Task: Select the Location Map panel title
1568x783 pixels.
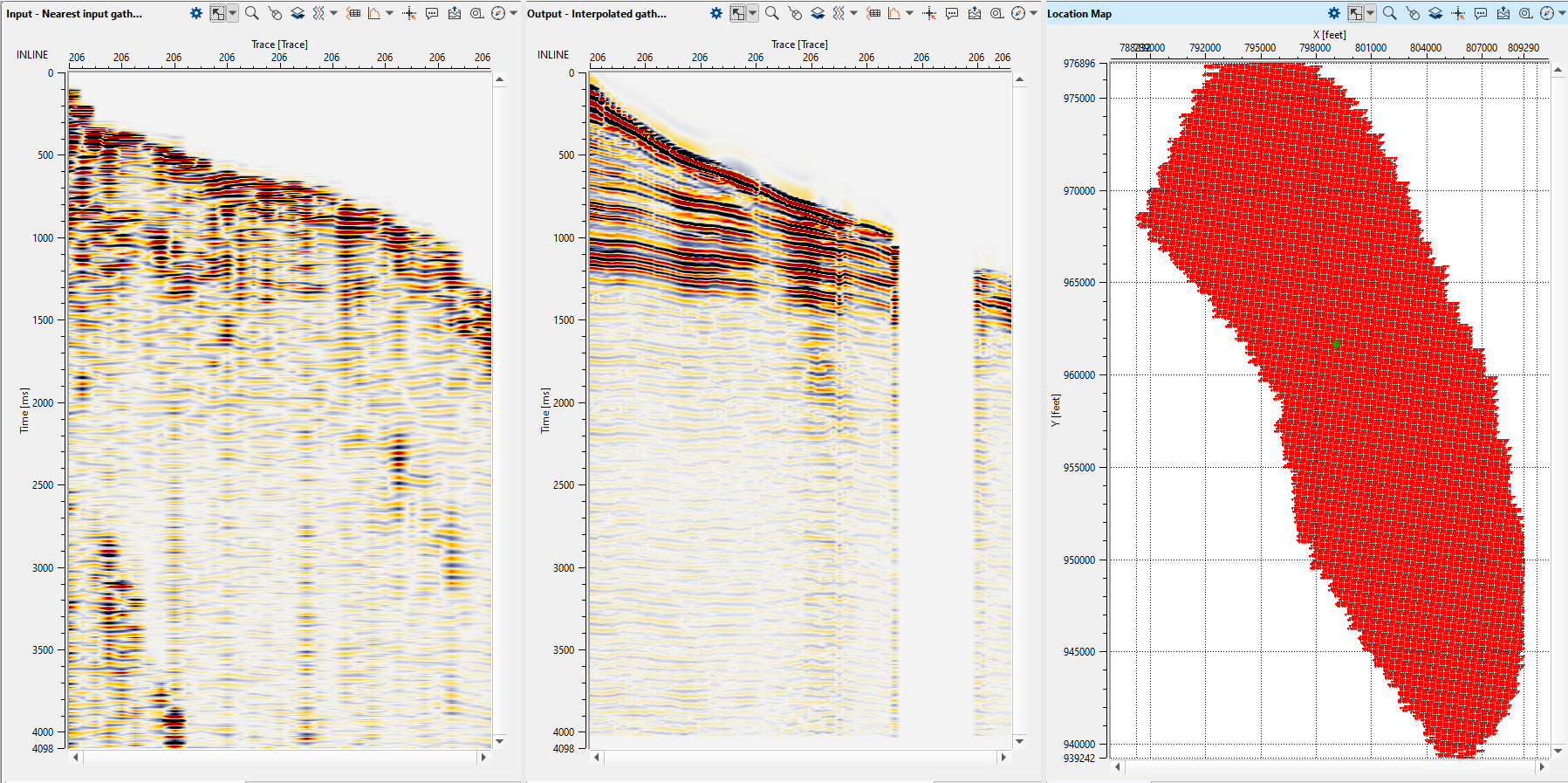Action: pos(1079,14)
